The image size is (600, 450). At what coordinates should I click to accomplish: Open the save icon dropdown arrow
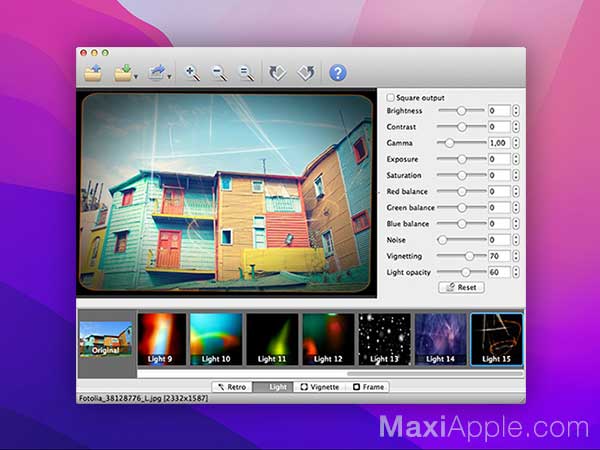(136, 76)
